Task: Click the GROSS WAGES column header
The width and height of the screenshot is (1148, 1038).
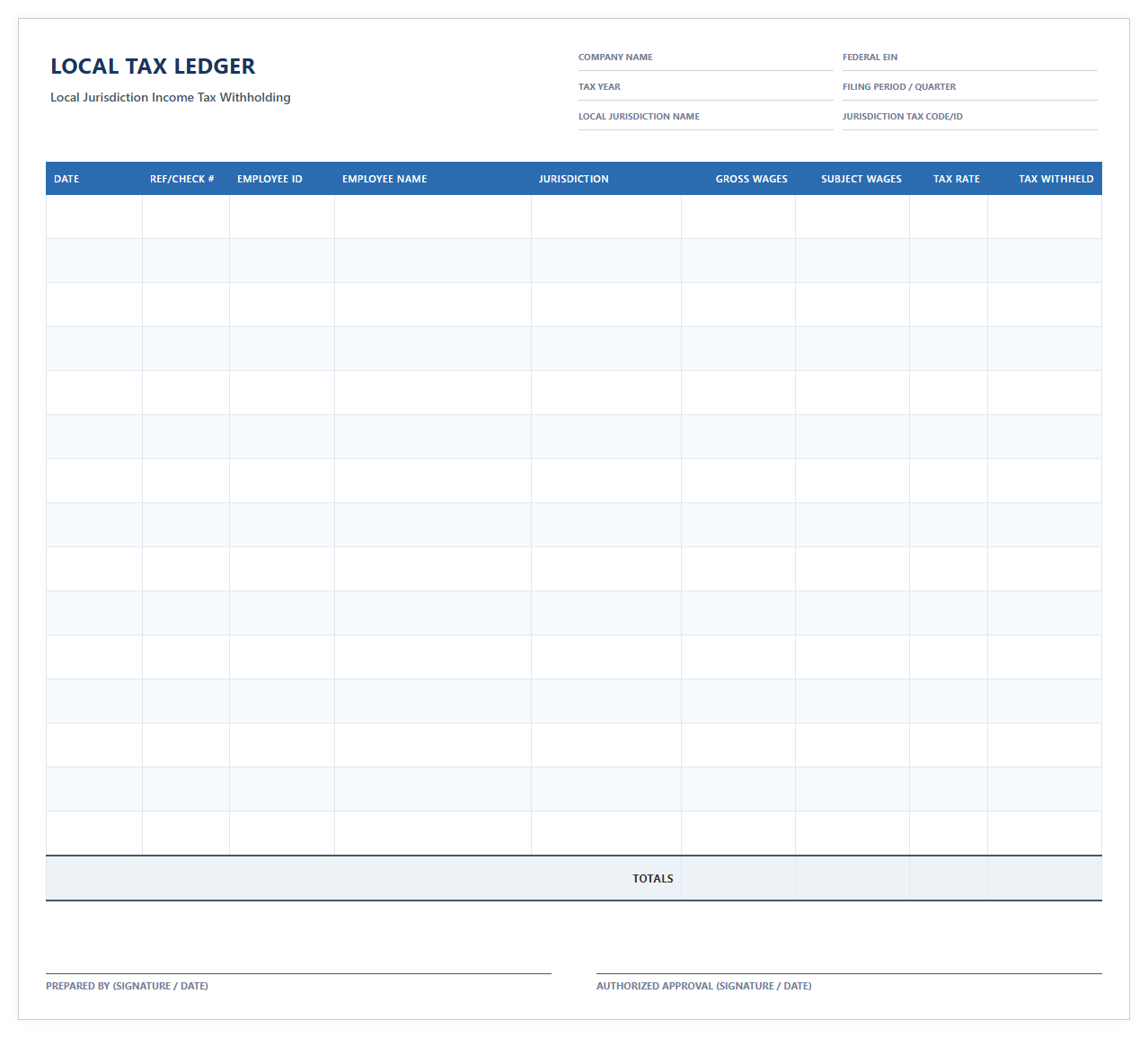Action: (738, 179)
